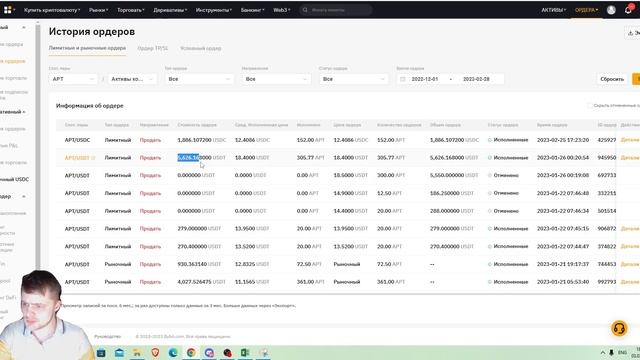Open the order status Все dropdown

[353, 79]
